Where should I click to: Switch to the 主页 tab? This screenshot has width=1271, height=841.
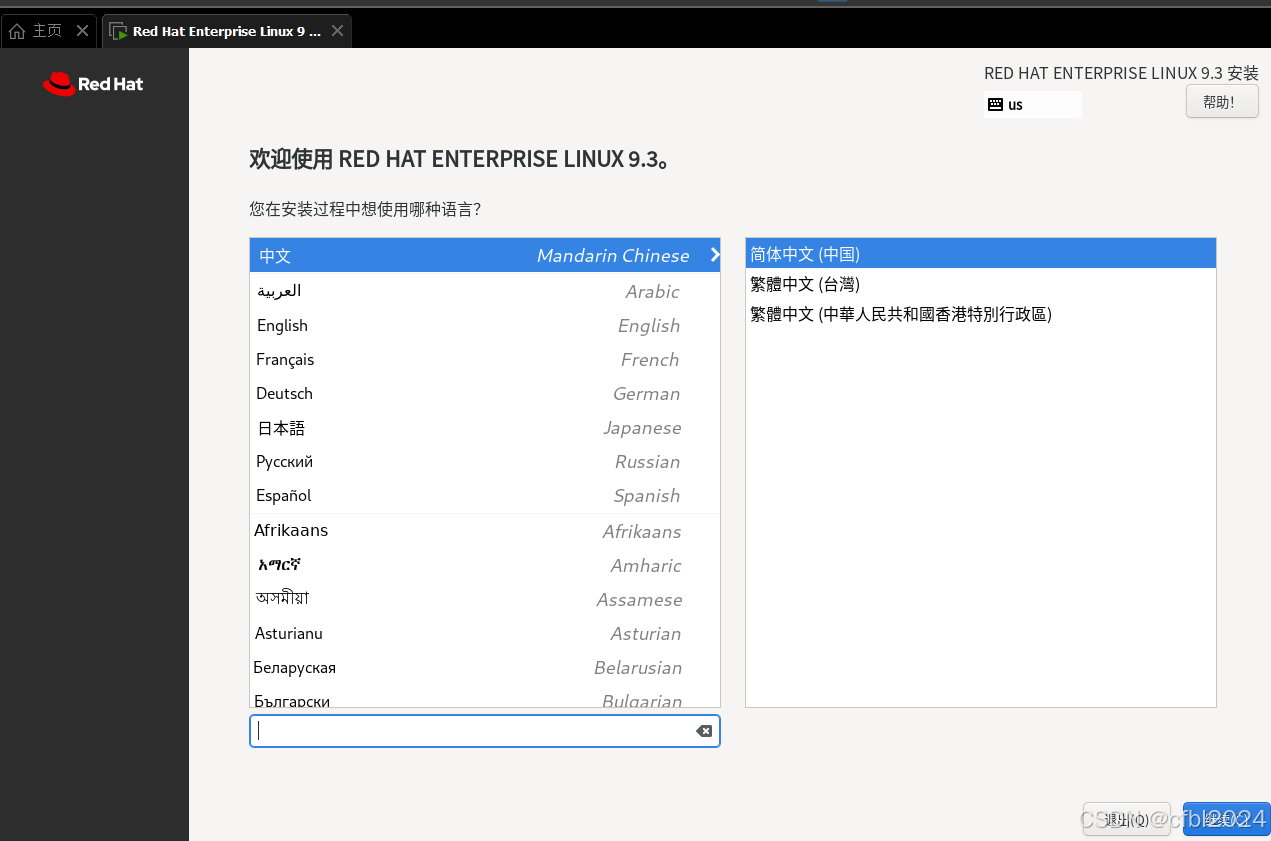coord(49,31)
